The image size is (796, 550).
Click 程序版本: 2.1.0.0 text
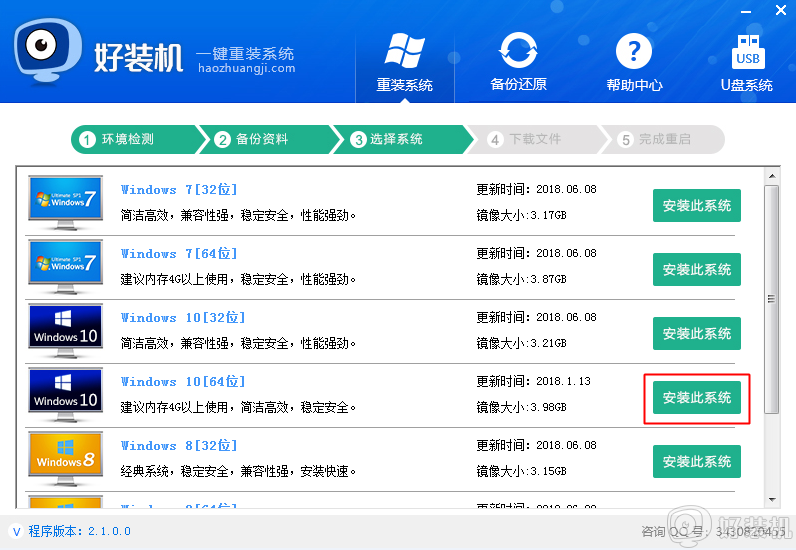tap(80, 531)
